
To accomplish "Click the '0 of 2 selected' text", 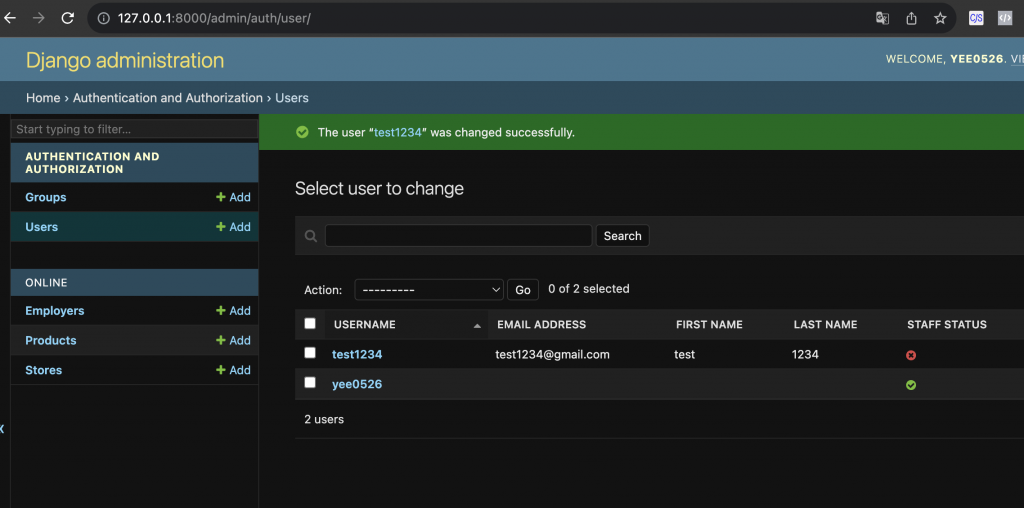I will click(x=589, y=289).
